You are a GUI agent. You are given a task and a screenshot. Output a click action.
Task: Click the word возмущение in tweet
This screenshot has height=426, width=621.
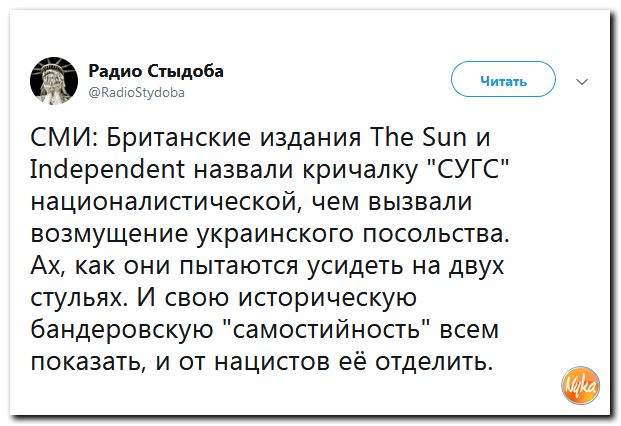pos(109,234)
